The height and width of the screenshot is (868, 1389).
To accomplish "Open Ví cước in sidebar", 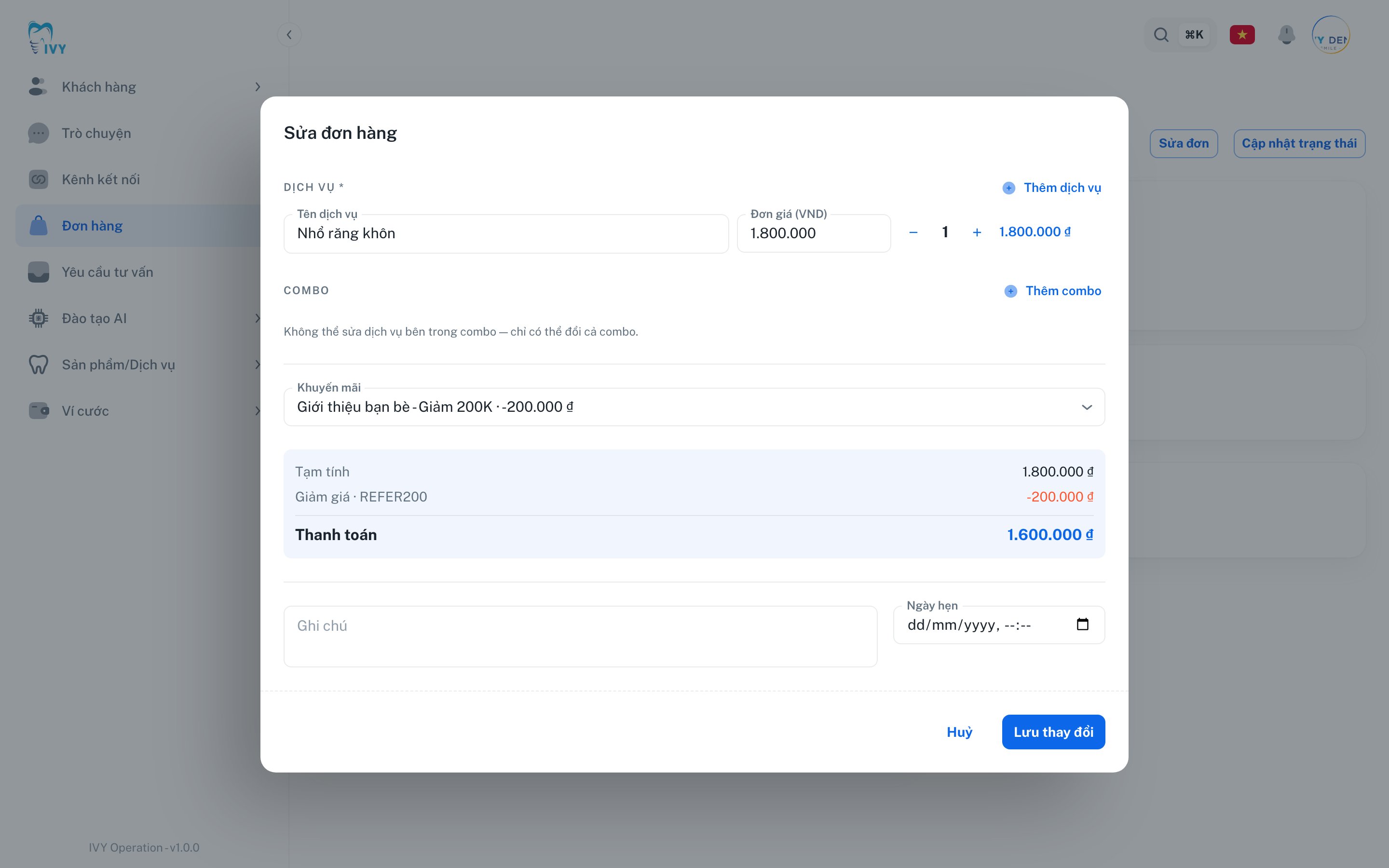I will pyautogui.click(x=138, y=411).
